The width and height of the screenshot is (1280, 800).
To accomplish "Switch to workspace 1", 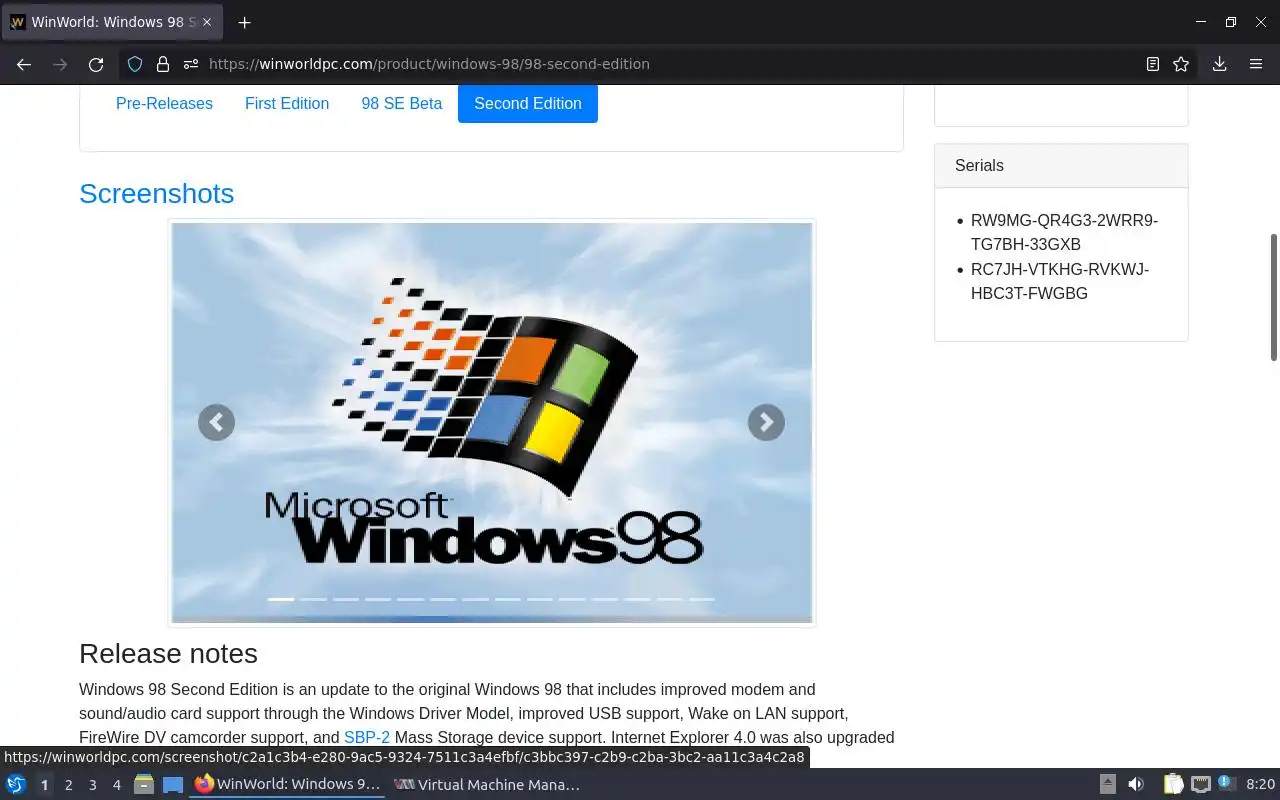I will (44, 785).
